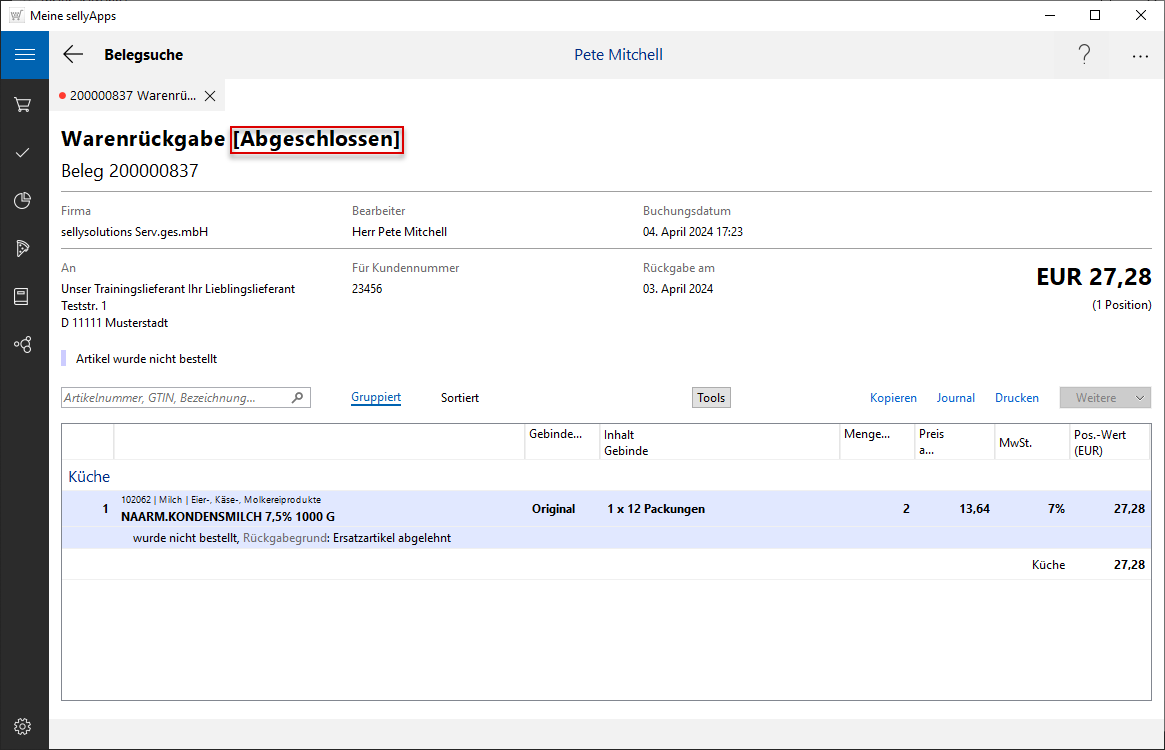
Task: Open the three-dot more options menu
Action: pyautogui.click(x=1140, y=56)
